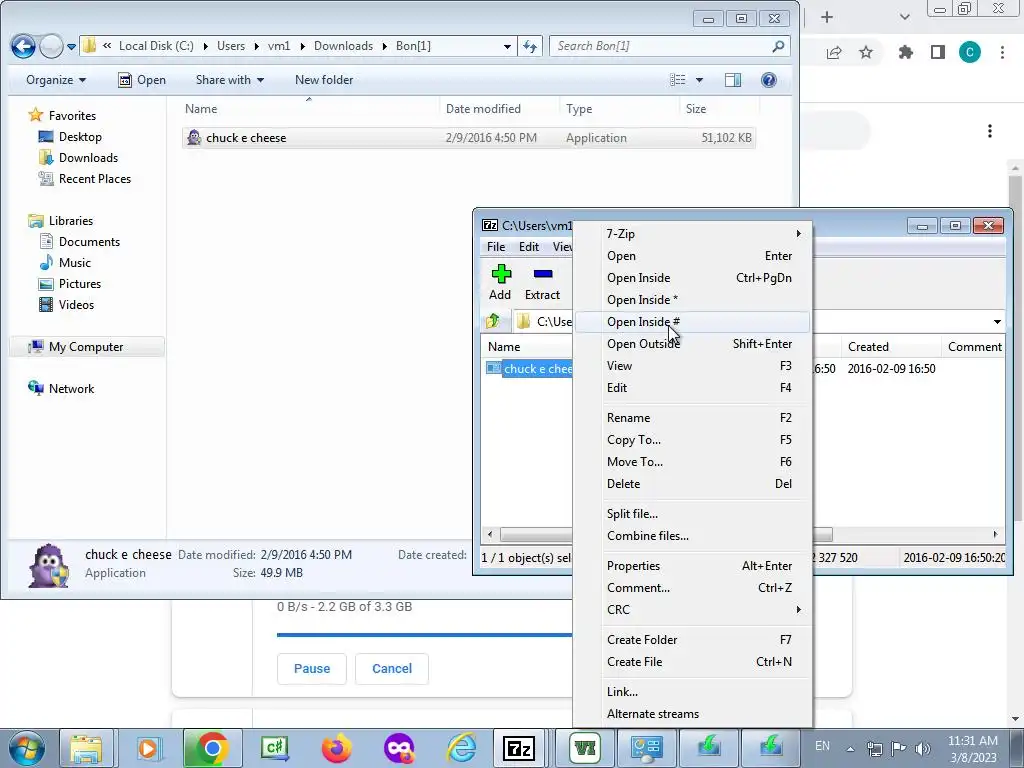Choose Open Inside # in context menu
This screenshot has width=1024, height=768.
coord(692,322)
